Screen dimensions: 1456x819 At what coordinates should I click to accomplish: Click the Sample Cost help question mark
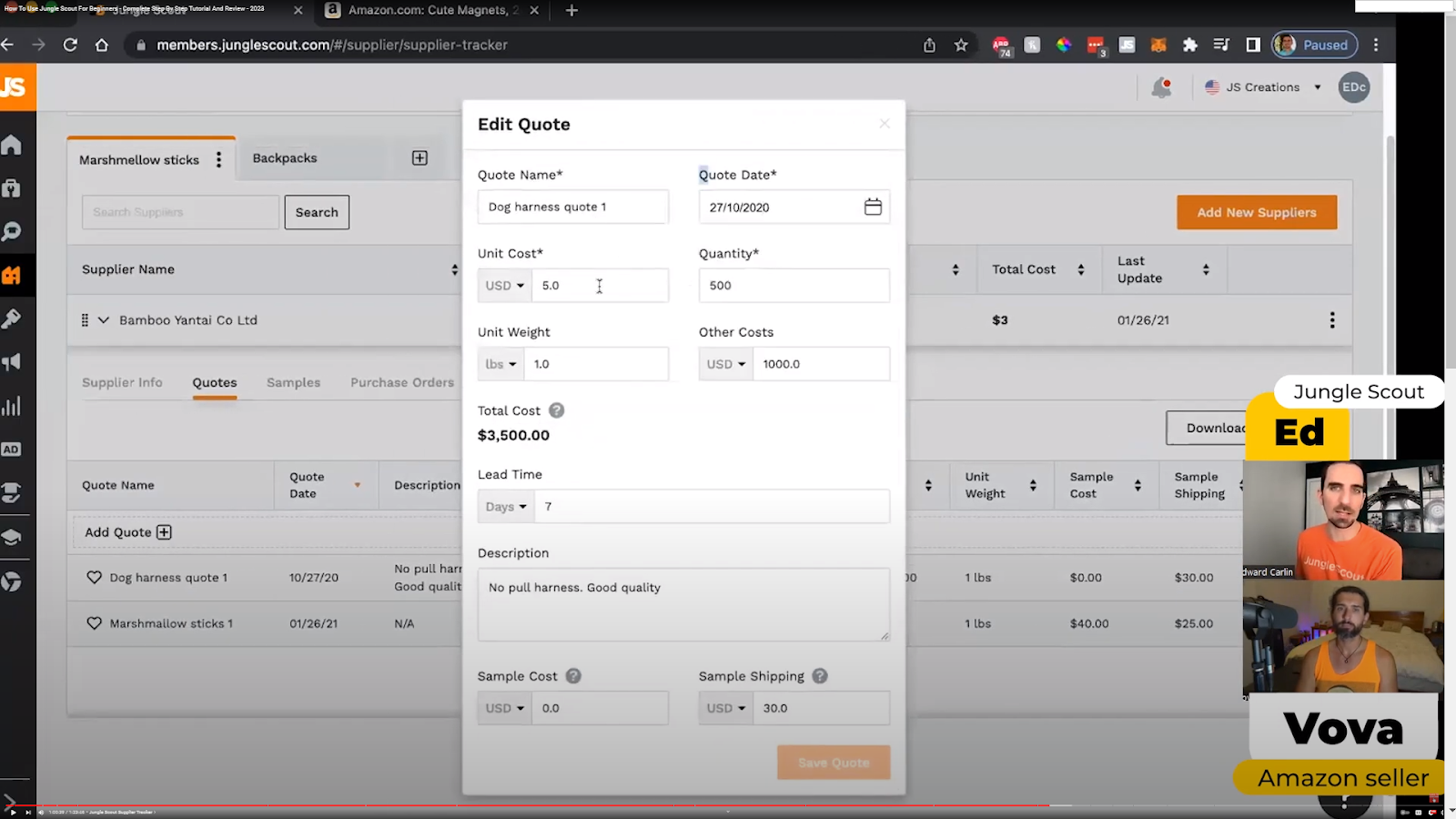pos(573,676)
